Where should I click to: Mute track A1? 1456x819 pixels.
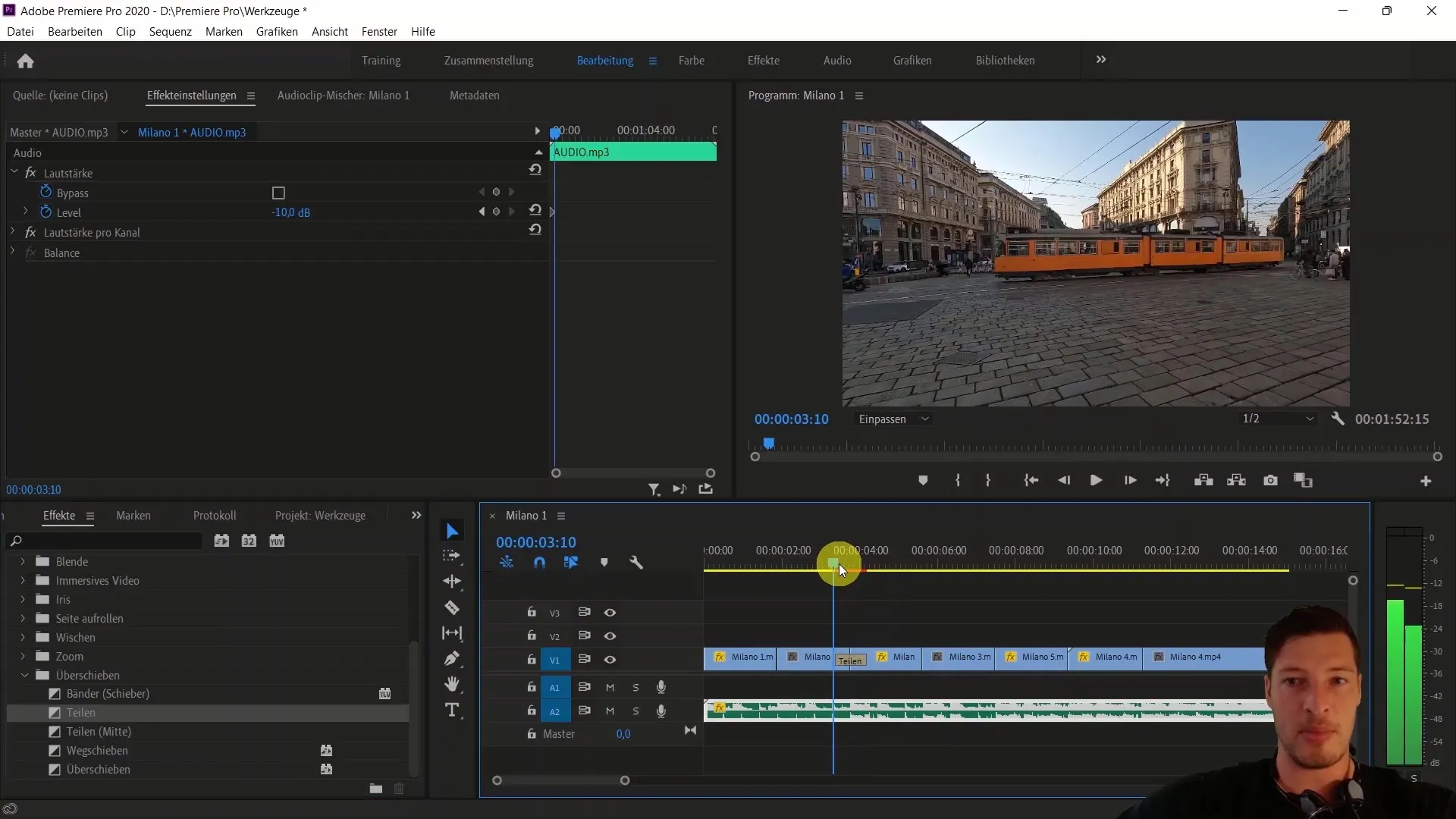(610, 688)
